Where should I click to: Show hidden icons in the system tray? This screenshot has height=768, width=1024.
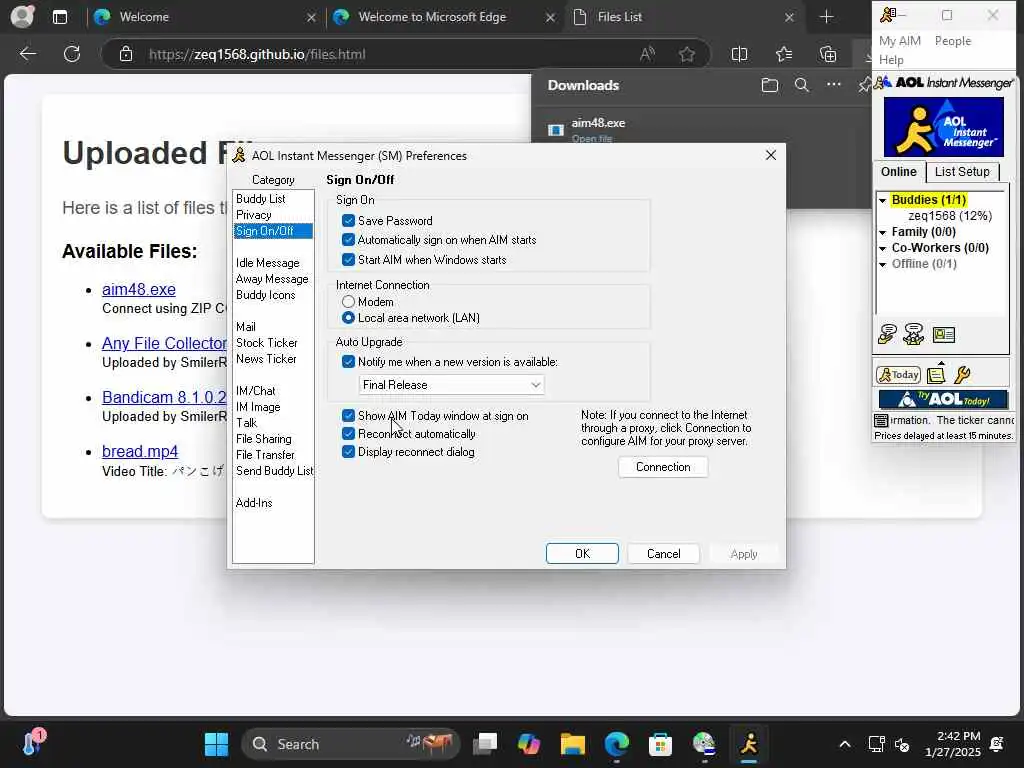point(844,744)
